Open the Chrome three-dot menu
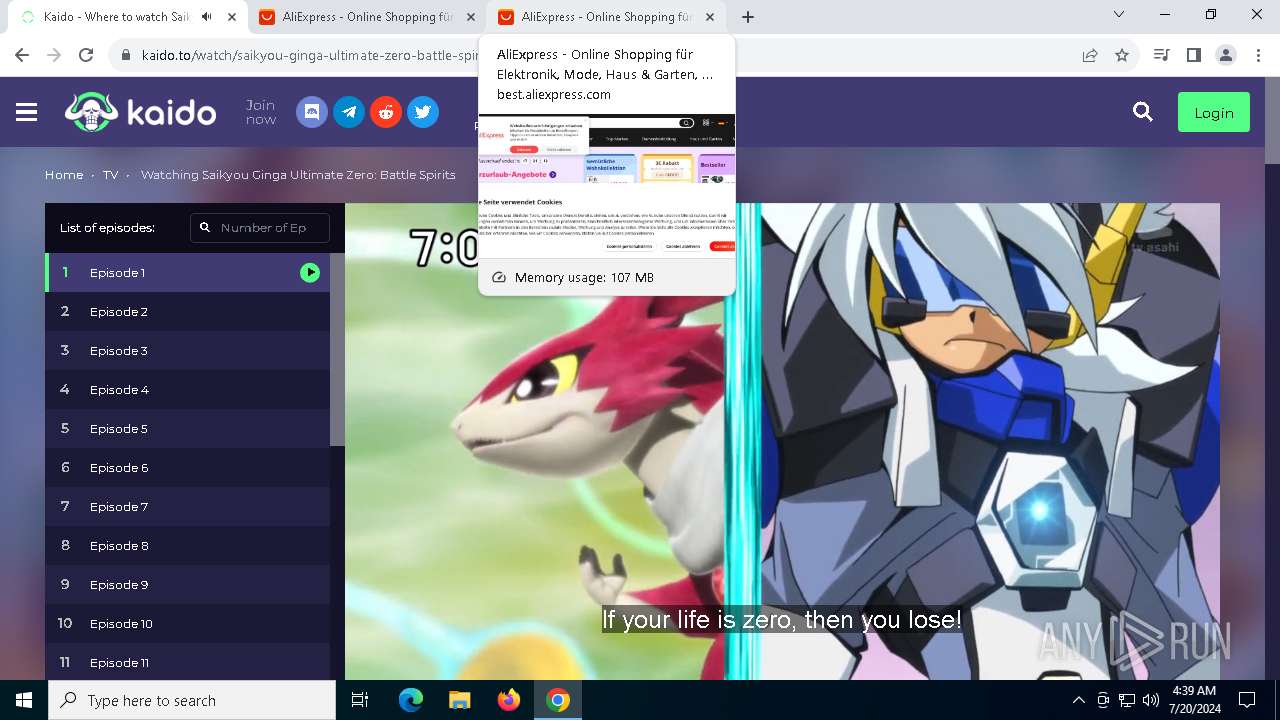 click(1258, 55)
